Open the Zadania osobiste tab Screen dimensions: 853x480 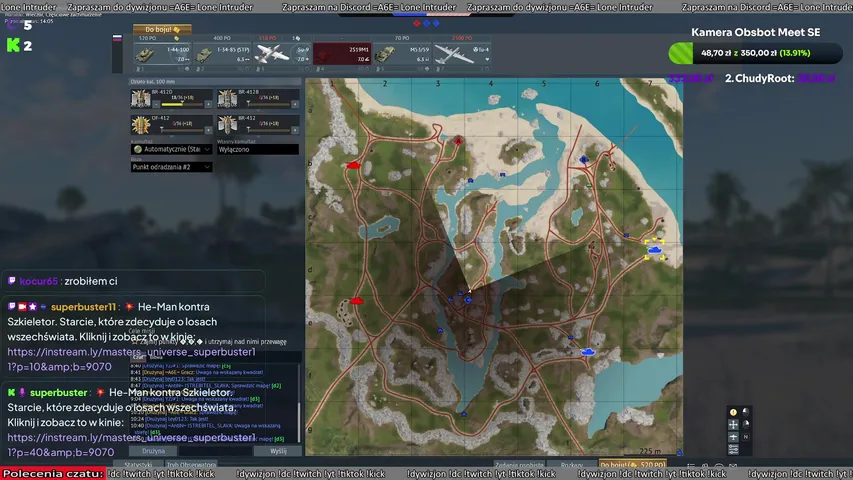coord(519,465)
